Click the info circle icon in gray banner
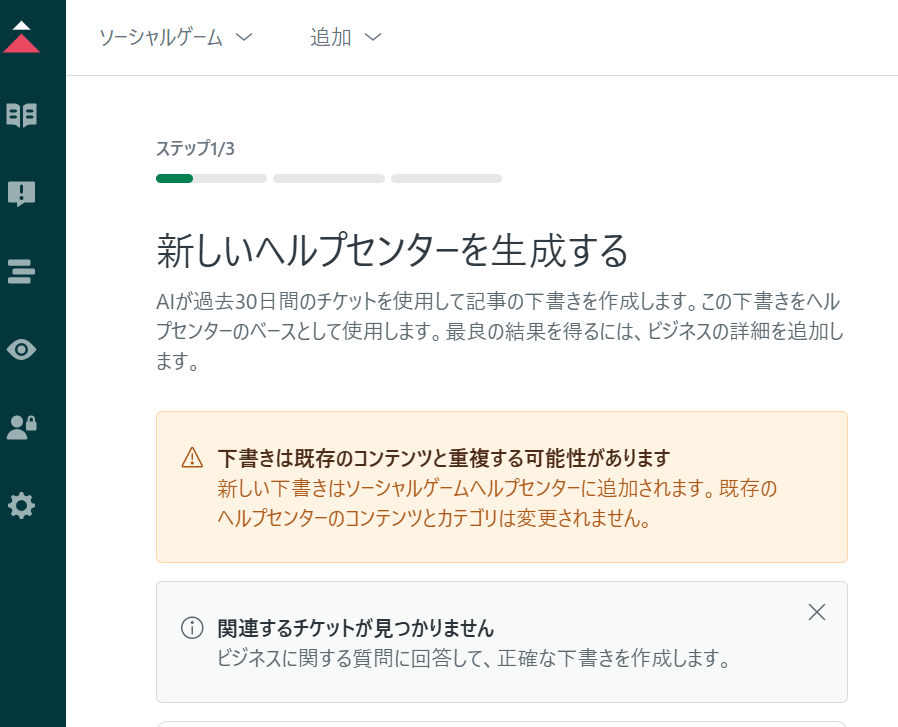The width and height of the screenshot is (898, 727). coord(192,628)
